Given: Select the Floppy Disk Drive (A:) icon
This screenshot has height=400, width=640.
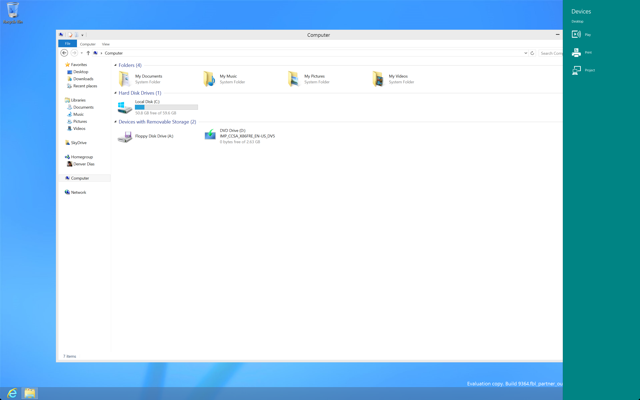Looking at the screenshot, I should [x=124, y=136].
